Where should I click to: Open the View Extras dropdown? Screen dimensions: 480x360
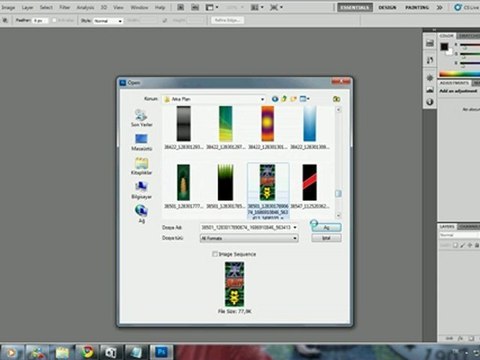tap(212, 7)
